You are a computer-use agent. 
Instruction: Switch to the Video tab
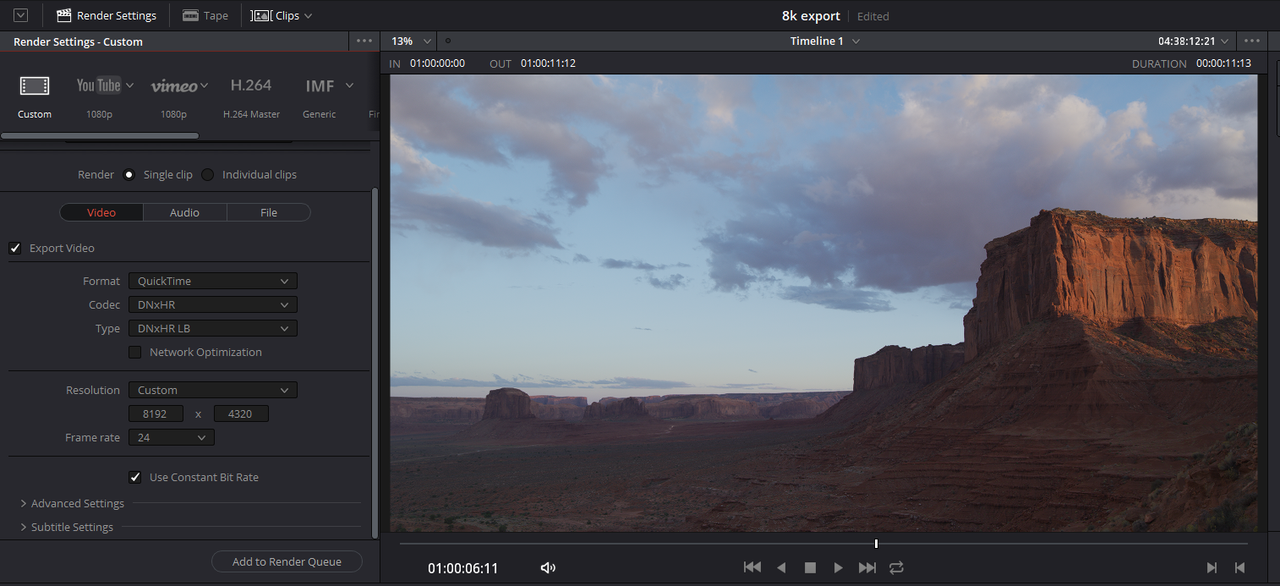[x=102, y=212]
